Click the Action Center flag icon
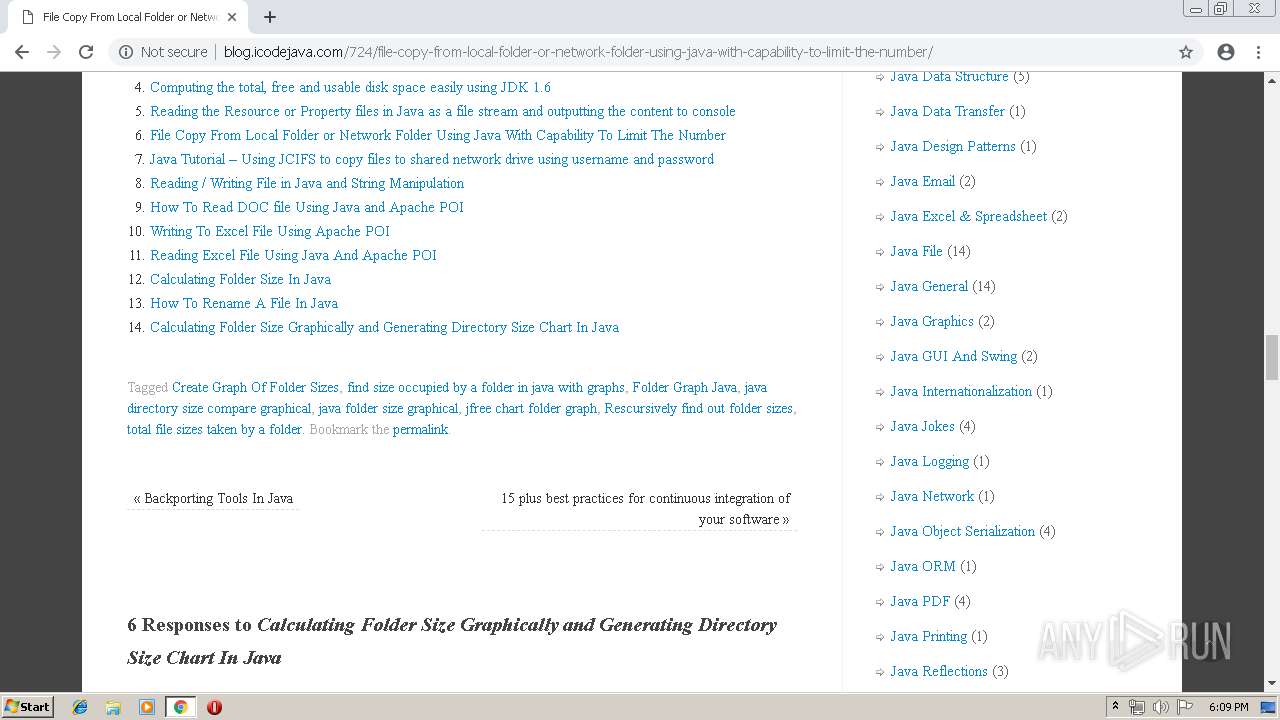 point(1185,707)
